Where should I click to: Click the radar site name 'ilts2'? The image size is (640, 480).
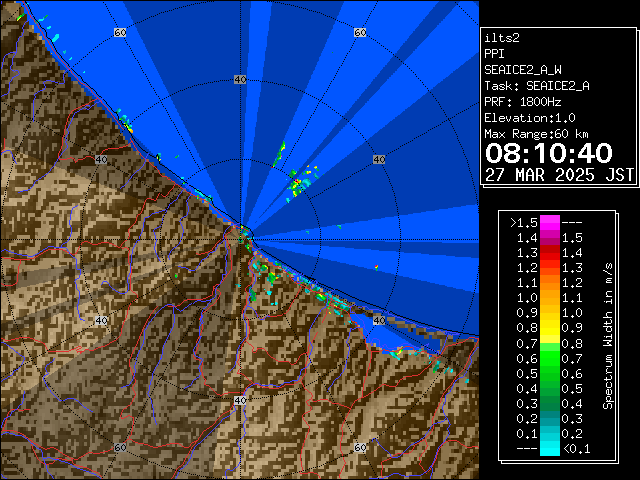click(x=502, y=38)
